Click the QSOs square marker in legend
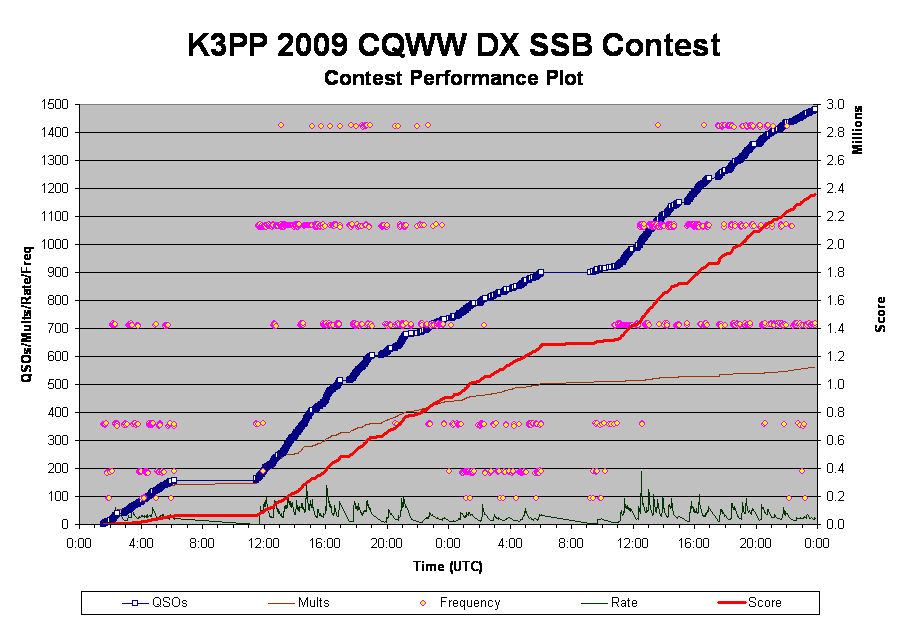This screenshot has height=623, width=908. 136,603
